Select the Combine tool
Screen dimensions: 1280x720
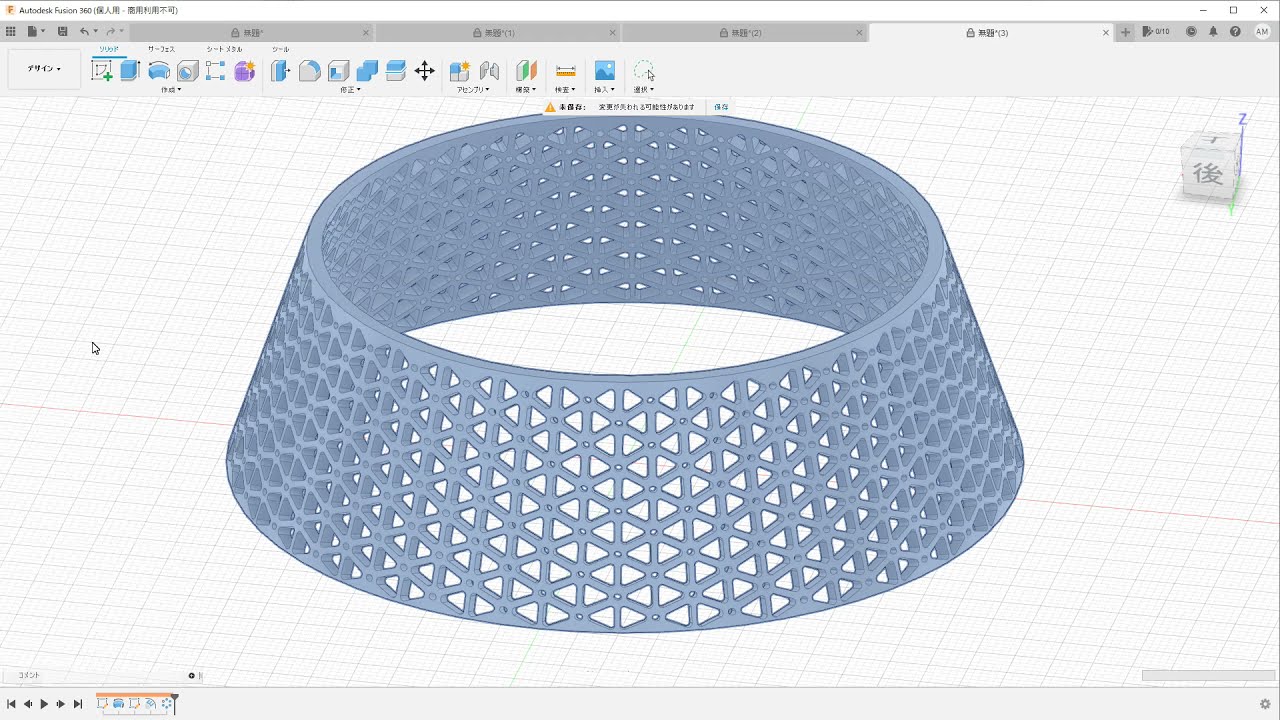coord(367,71)
